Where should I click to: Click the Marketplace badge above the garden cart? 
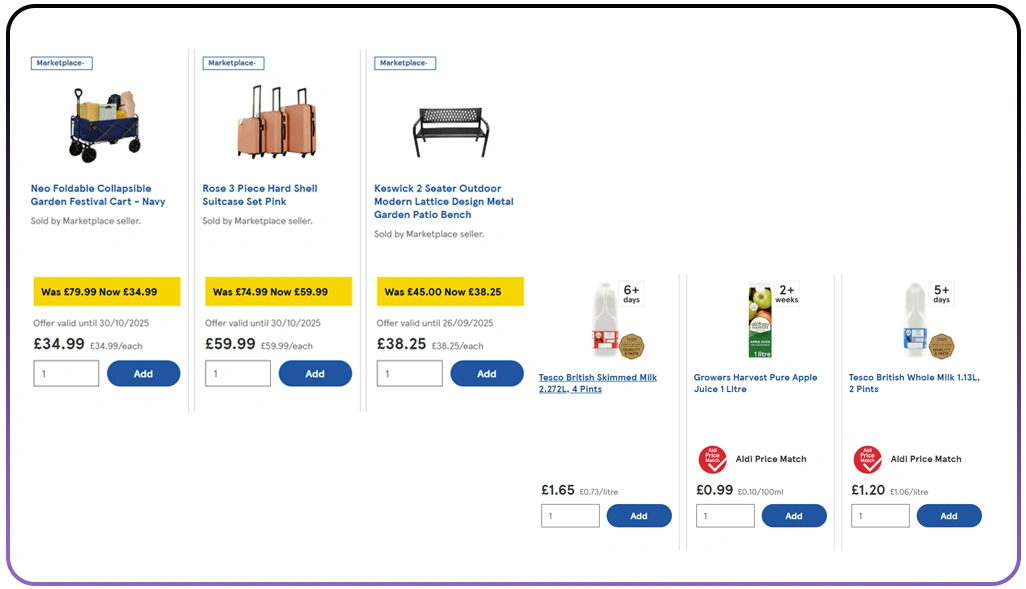pos(62,63)
